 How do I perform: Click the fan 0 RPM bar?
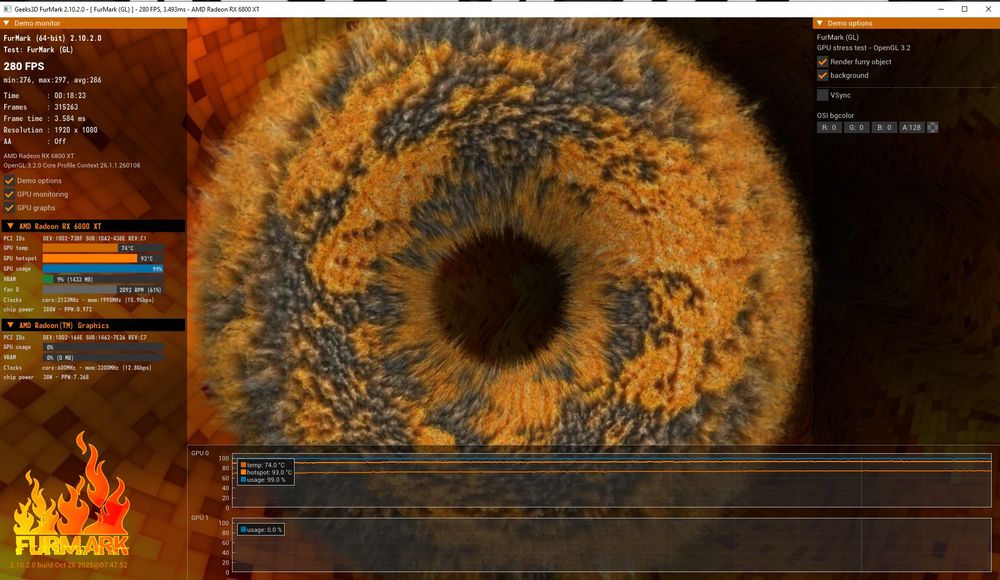click(x=103, y=289)
